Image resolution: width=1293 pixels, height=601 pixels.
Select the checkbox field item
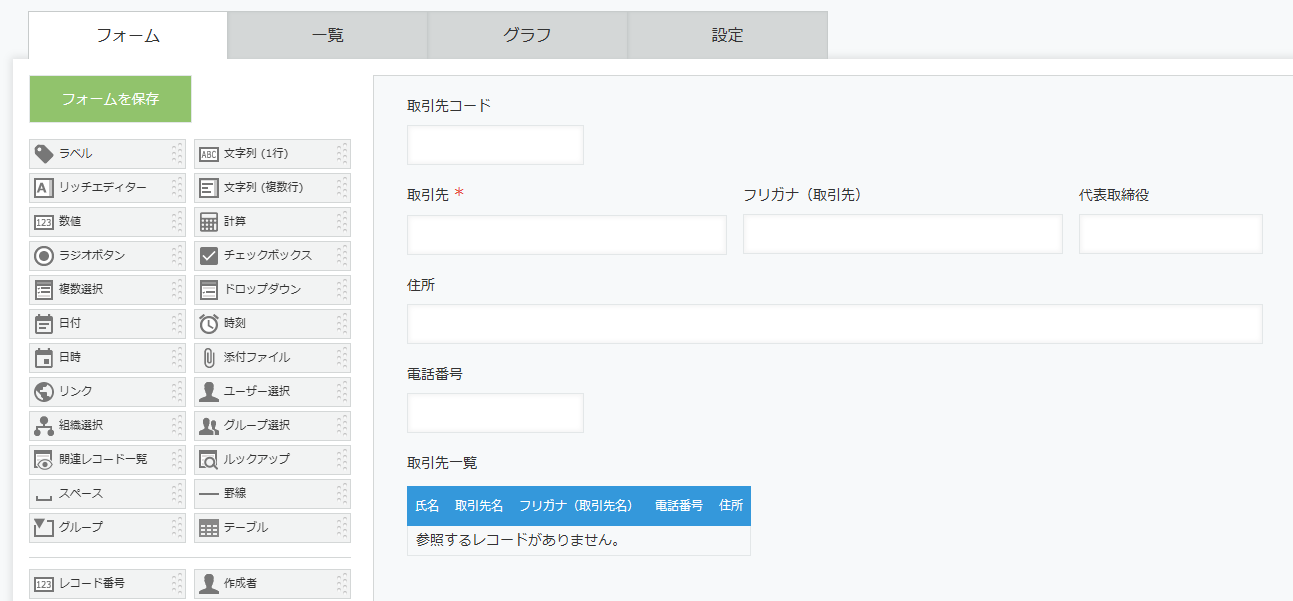point(267,256)
